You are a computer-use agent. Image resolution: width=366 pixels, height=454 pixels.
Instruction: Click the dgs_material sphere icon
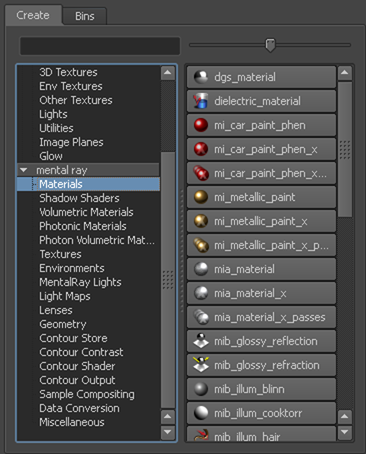201,77
